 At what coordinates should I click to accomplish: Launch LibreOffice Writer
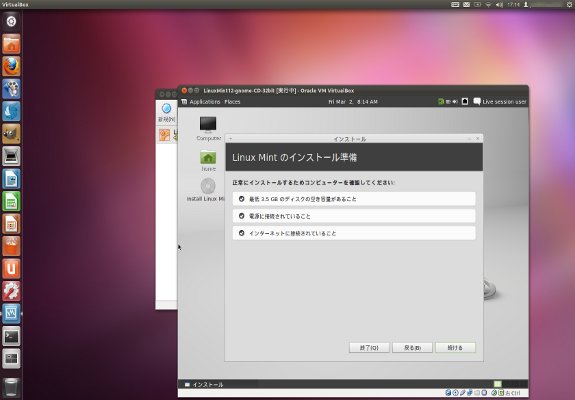[x=11, y=179]
